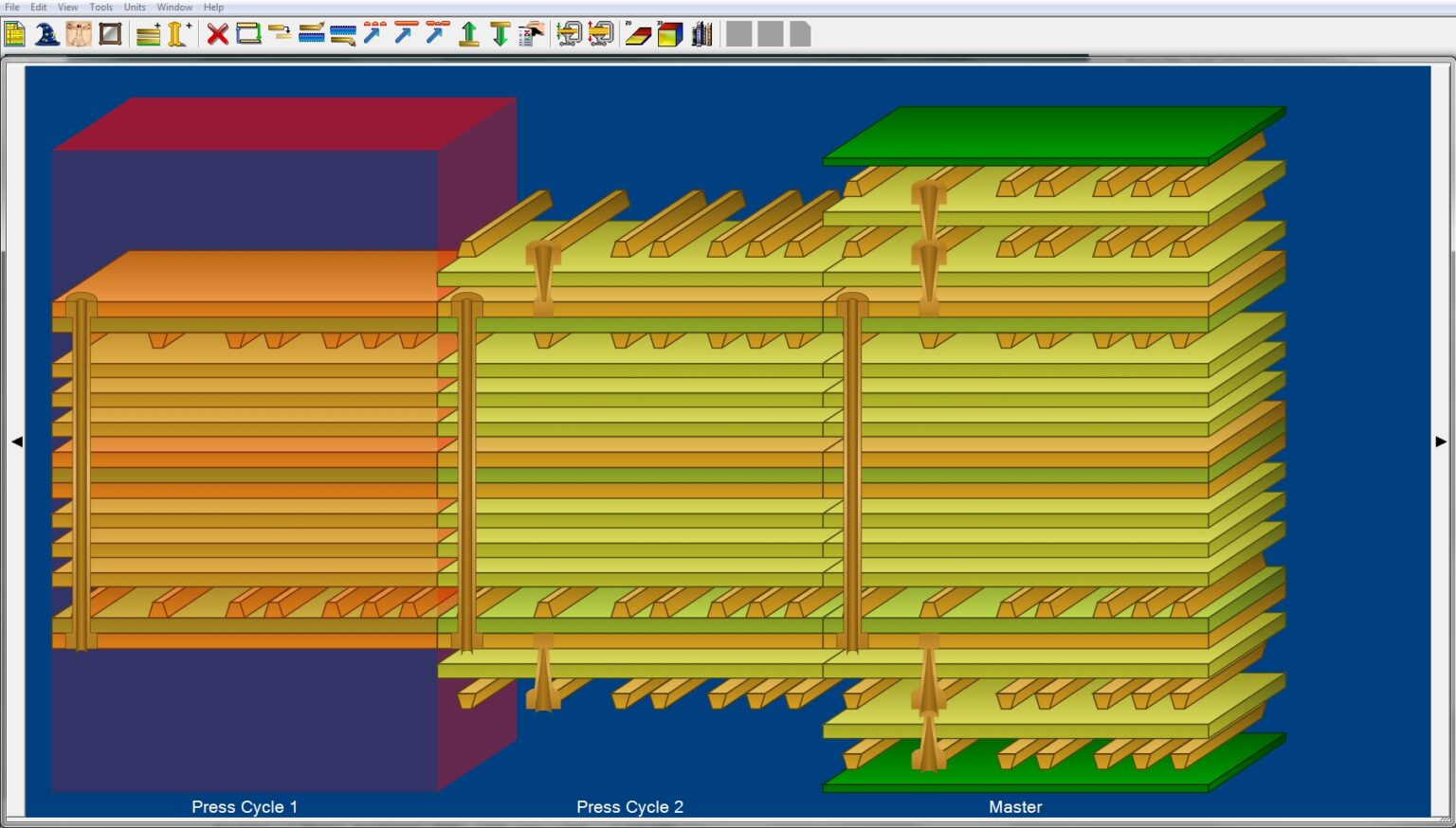This screenshot has height=828, width=1456.
Task: Add a new drill to the stackup
Action: point(176,33)
